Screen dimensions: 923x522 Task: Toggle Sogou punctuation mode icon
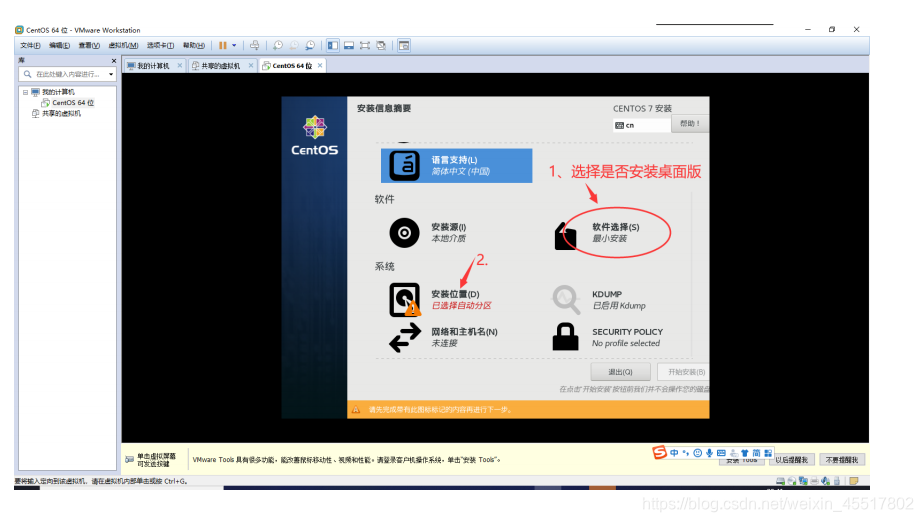(686, 453)
